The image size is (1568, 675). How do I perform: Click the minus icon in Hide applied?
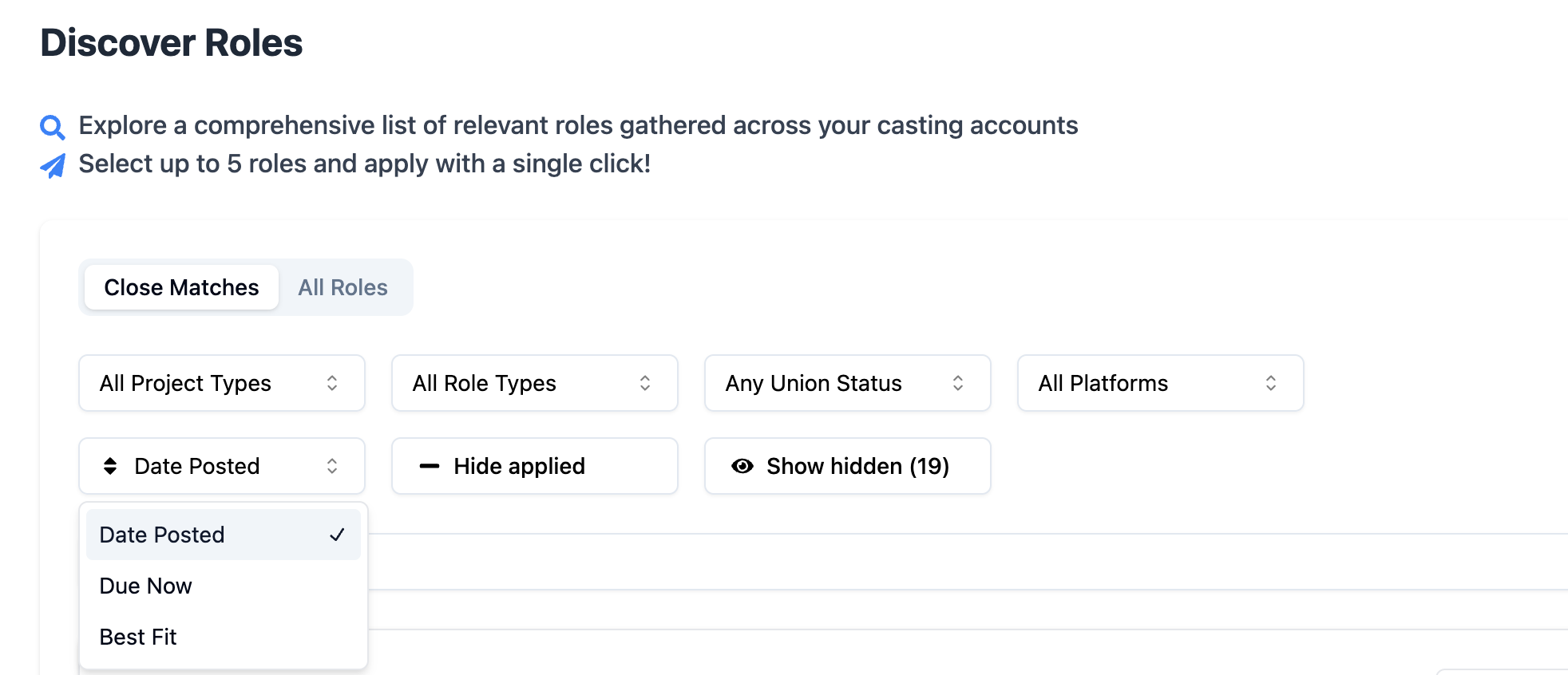pyautogui.click(x=430, y=466)
